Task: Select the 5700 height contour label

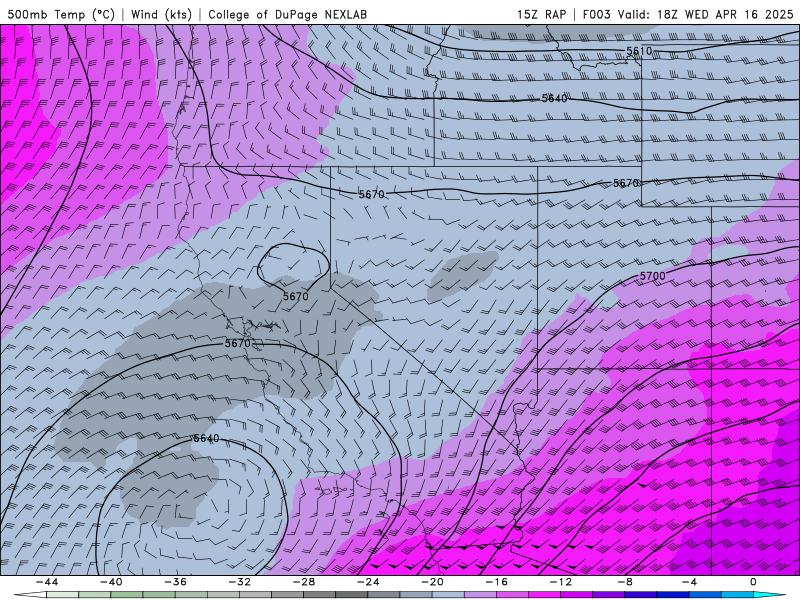Action: pos(653,276)
